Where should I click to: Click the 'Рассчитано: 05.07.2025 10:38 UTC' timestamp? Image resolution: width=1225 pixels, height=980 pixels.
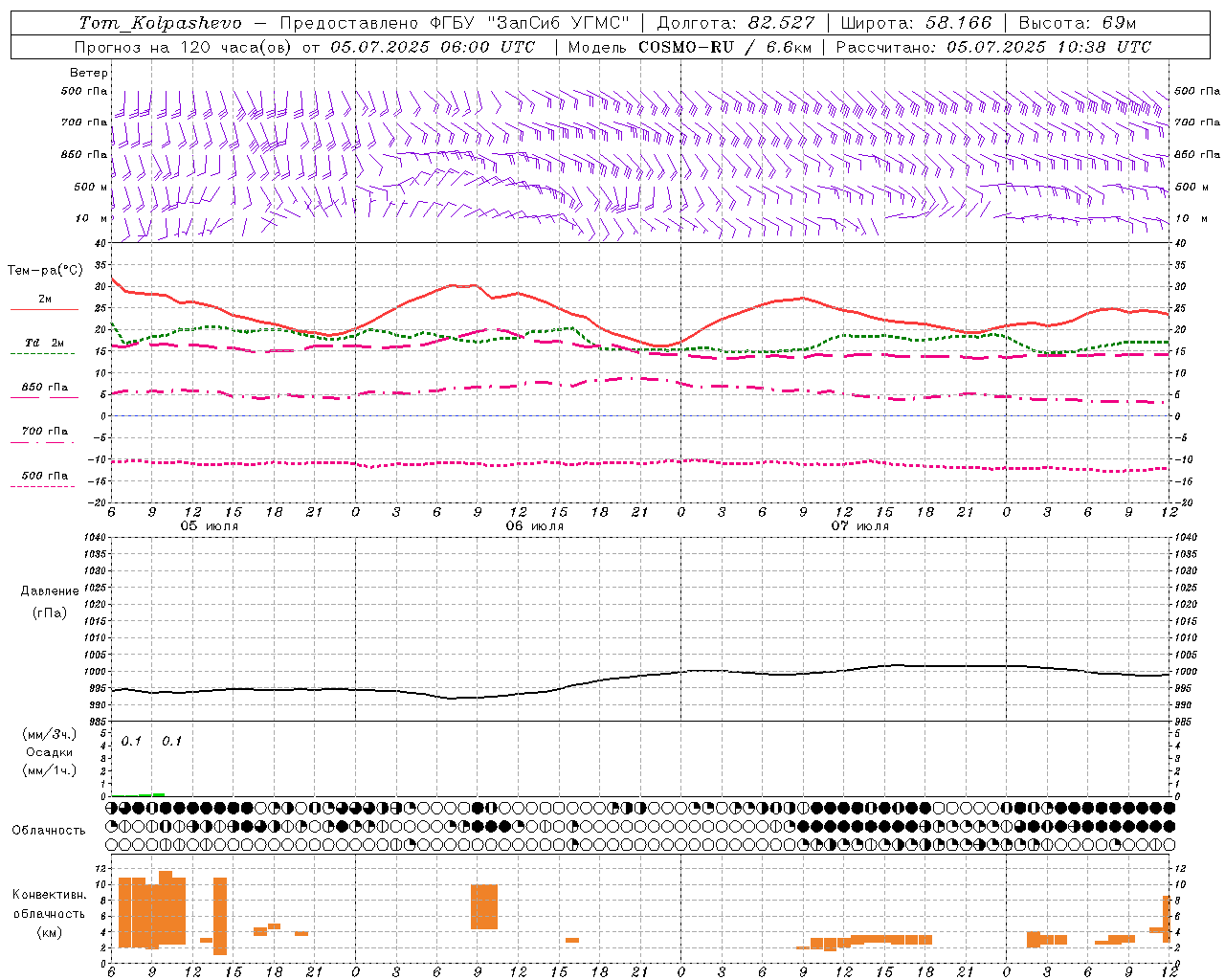(993, 47)
